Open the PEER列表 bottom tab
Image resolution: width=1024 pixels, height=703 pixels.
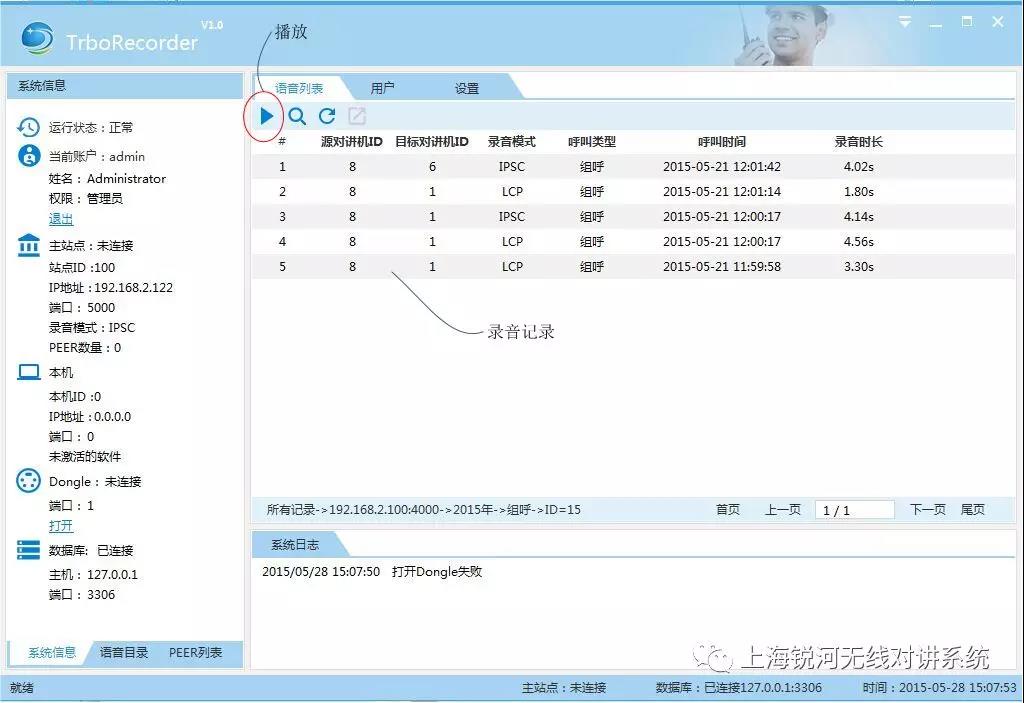point(195,653)
